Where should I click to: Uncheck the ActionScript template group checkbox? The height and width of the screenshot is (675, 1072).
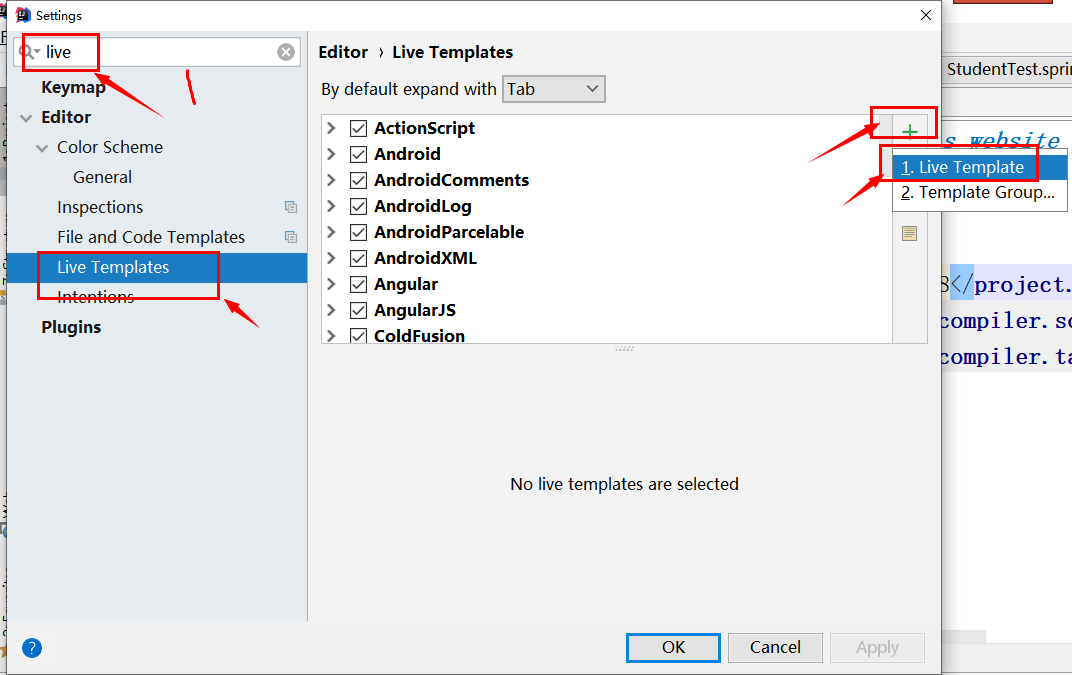click(x=358, y=128)
